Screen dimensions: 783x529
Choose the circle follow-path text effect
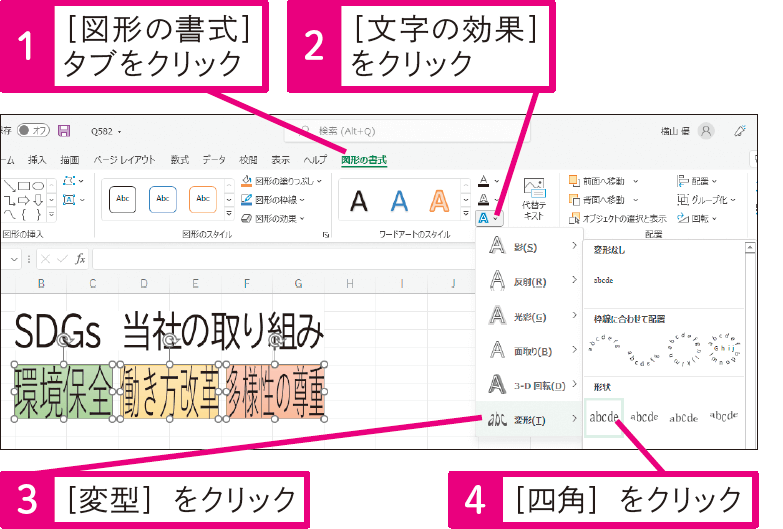684,348
